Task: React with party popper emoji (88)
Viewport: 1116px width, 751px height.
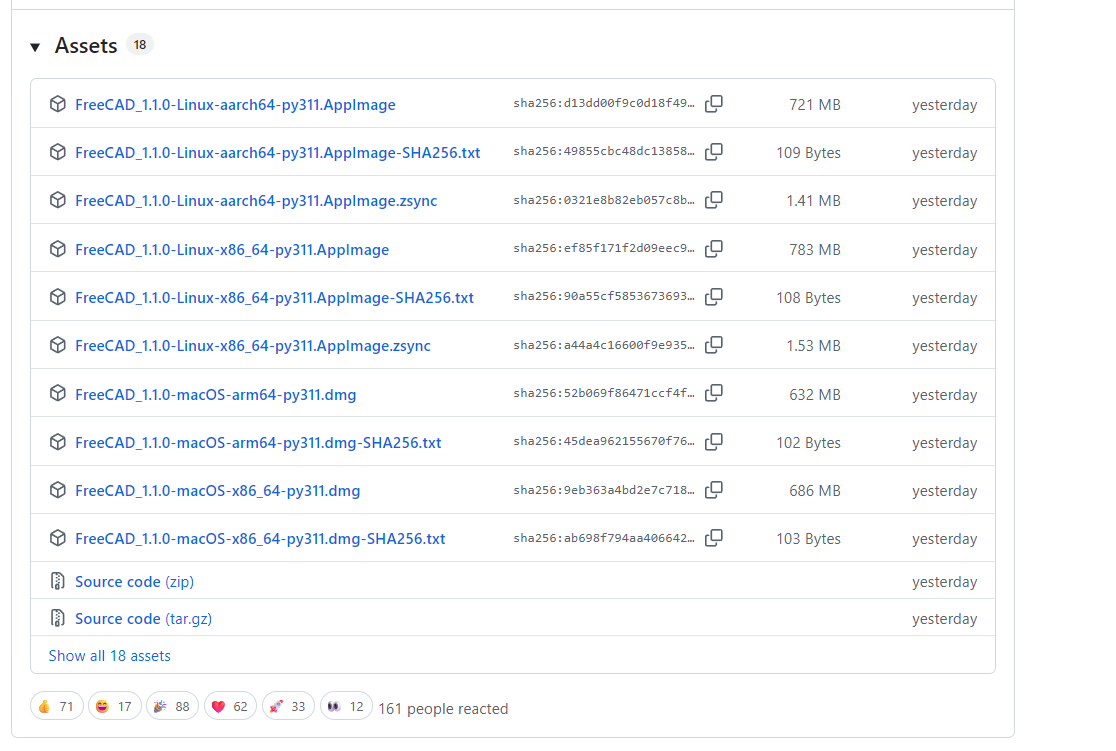Action: [172, 706]
